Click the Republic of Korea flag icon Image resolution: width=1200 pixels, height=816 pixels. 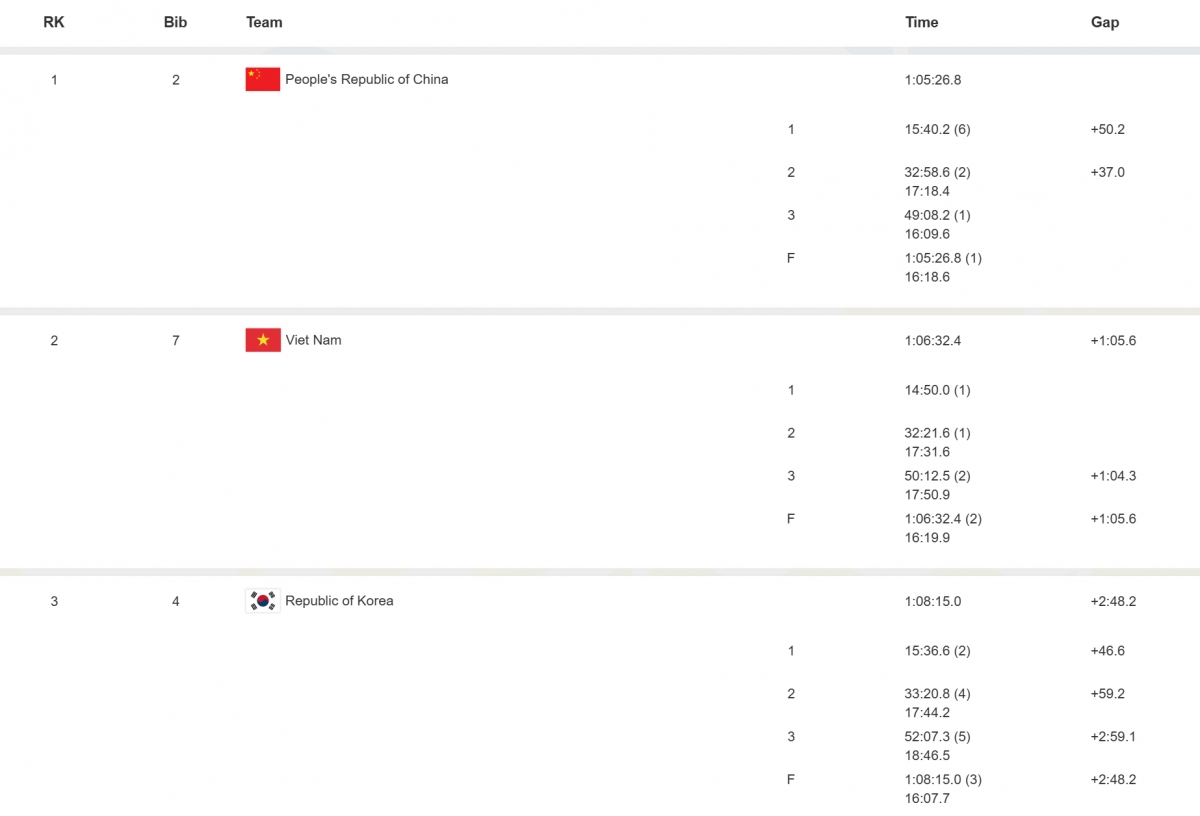point(263,601)
